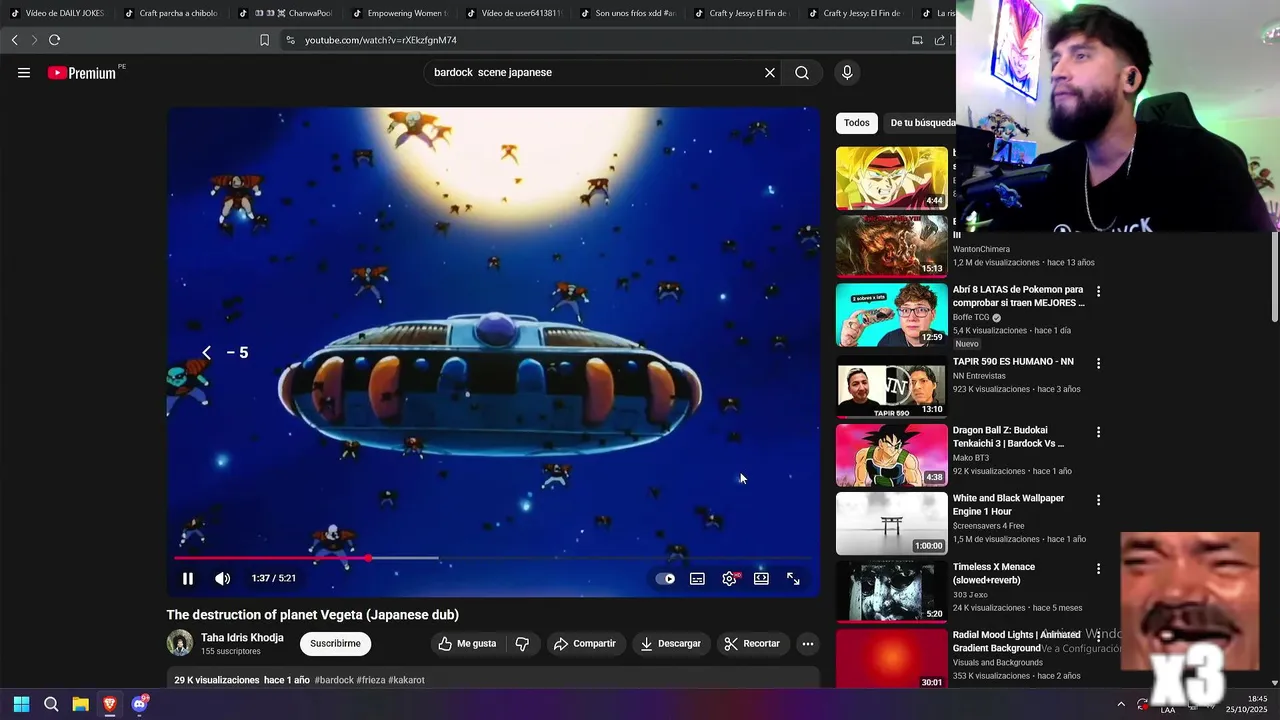Open White and Black Wallpaper Engine title
The height and width of the screenshot is (720, 1280).
1008,505
